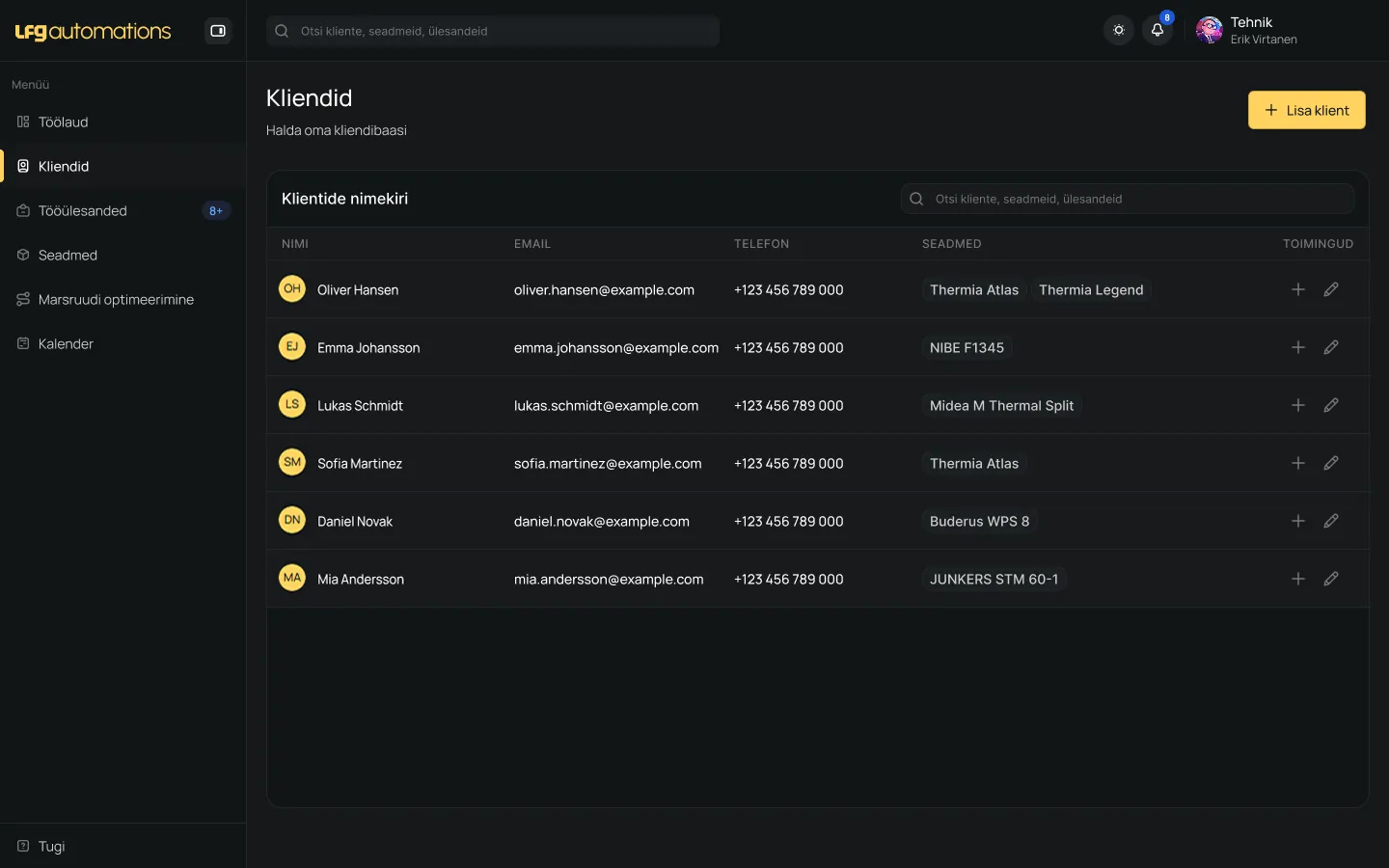Viewport: 1389px width, 868px height.
Task: Click the name Mia Andersson
Action: (x=361, y=580)
